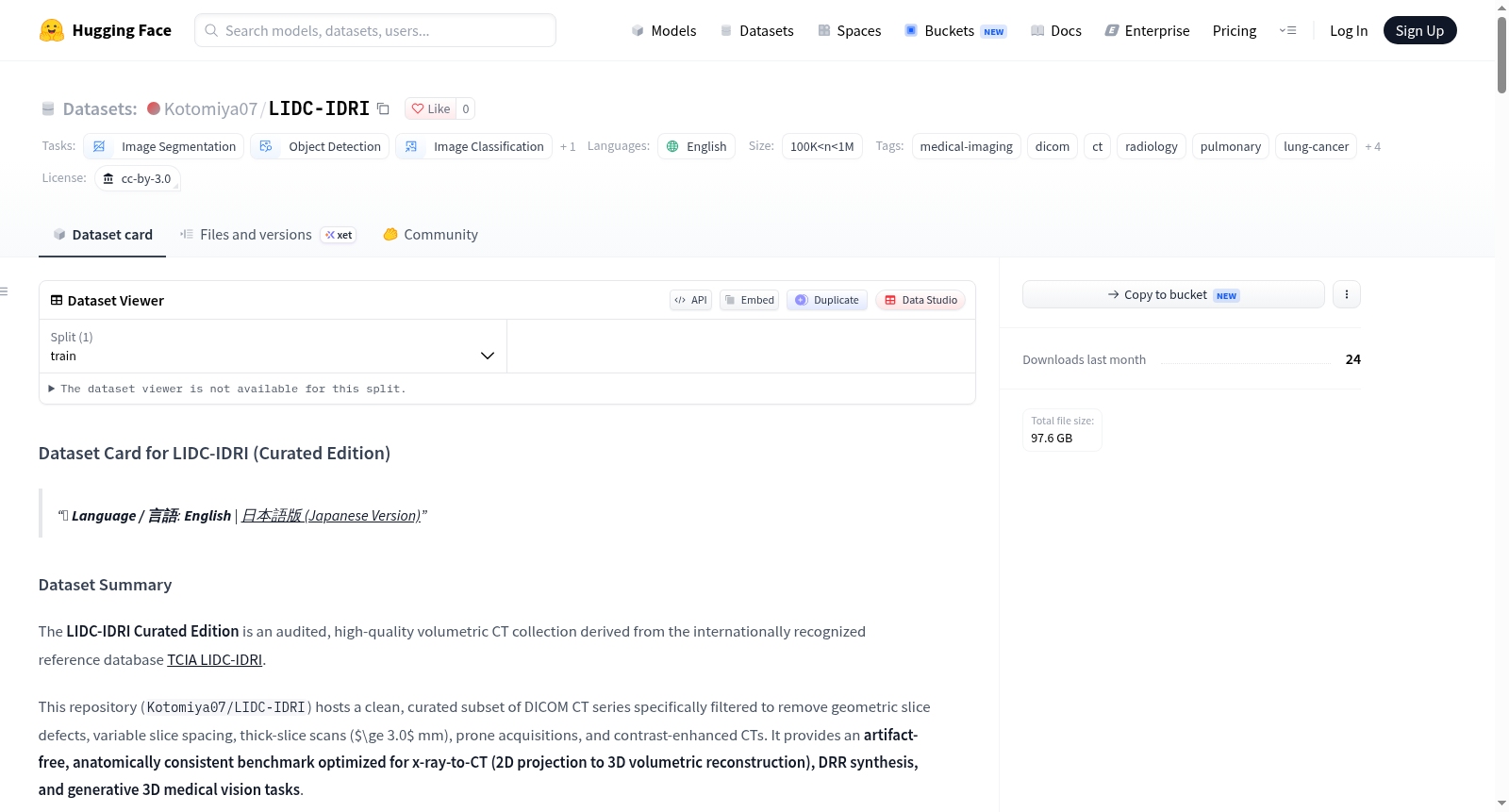Open the Split train dropdown
This screenshot has height=812, width=1509.
coord(273,346)
